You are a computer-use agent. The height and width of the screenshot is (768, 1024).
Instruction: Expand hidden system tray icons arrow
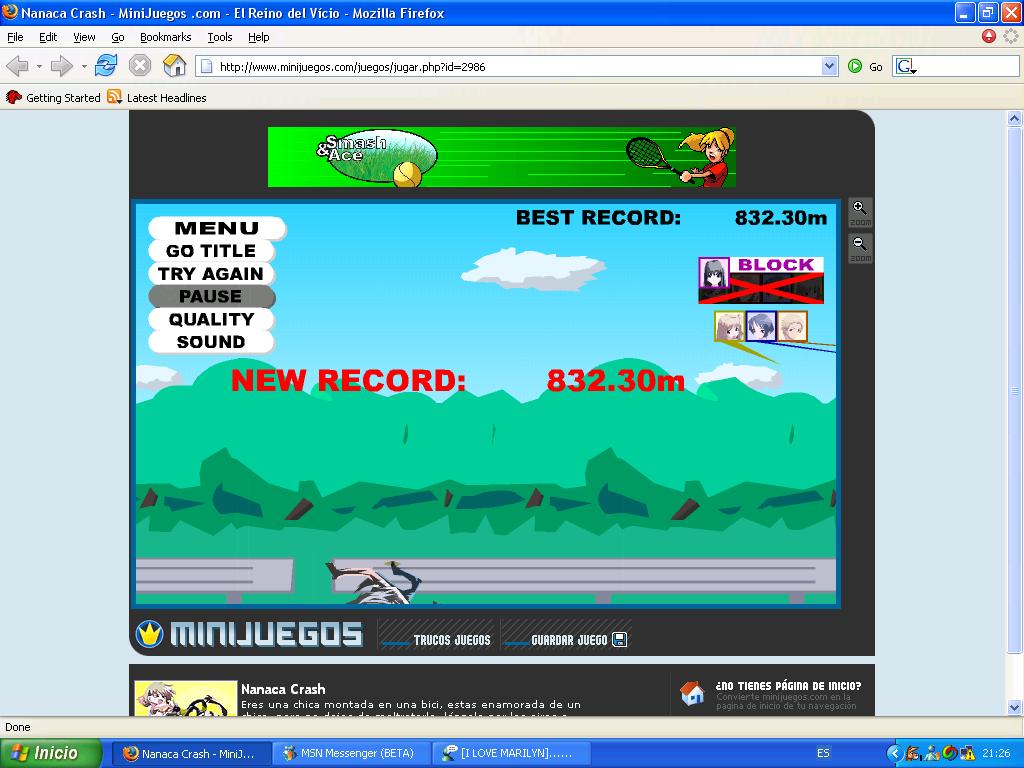[x=894, y=753]
